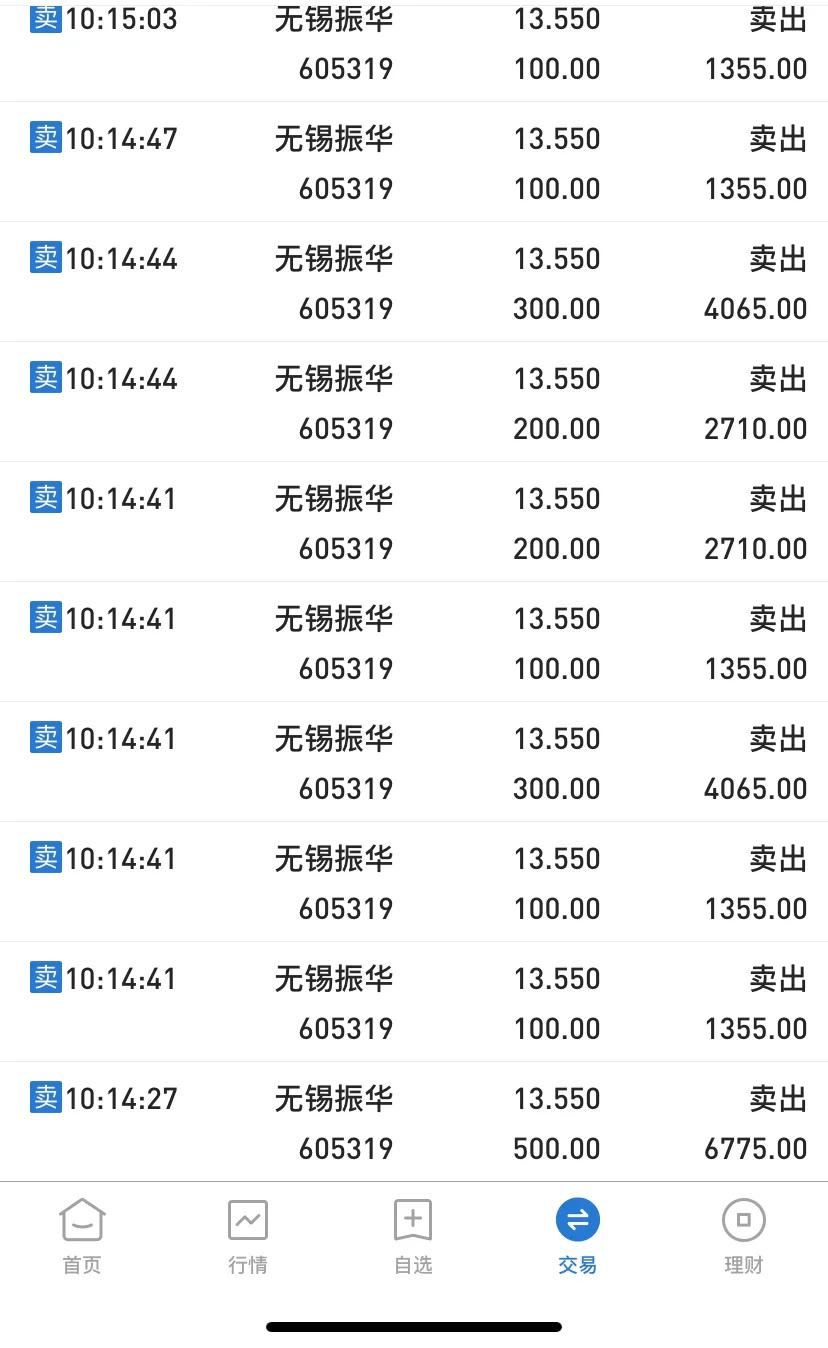This screenshot has width=828, height=1348.
Task: Open the 行情 market chart icon
Action: (x=247, y=1220)
